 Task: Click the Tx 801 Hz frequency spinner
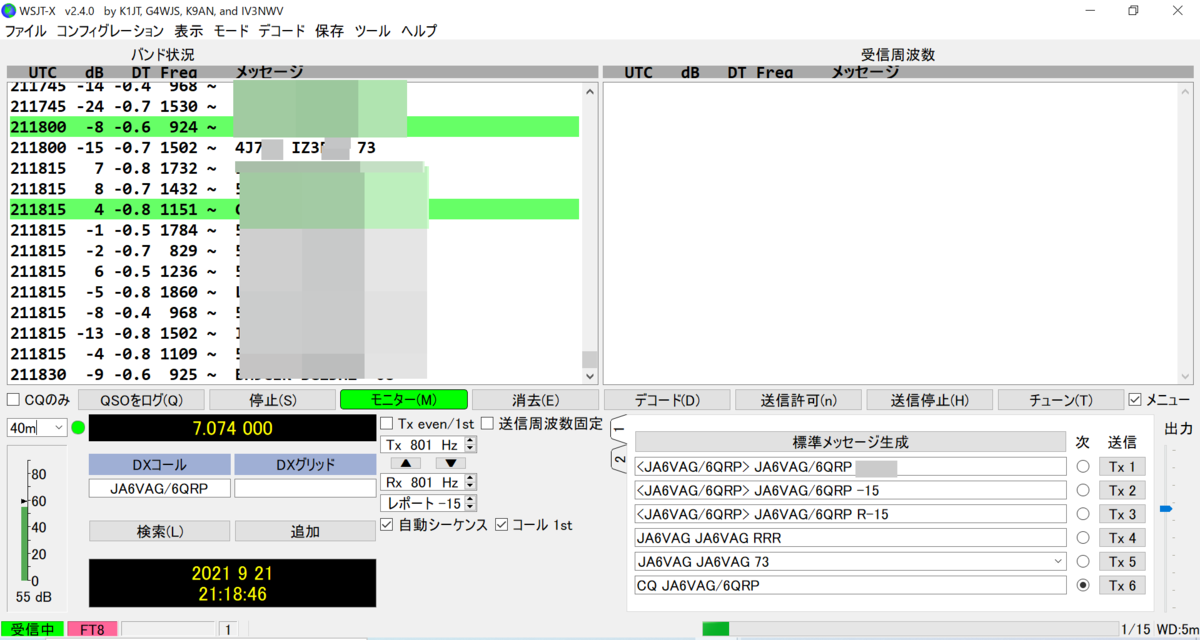point(428,444)
